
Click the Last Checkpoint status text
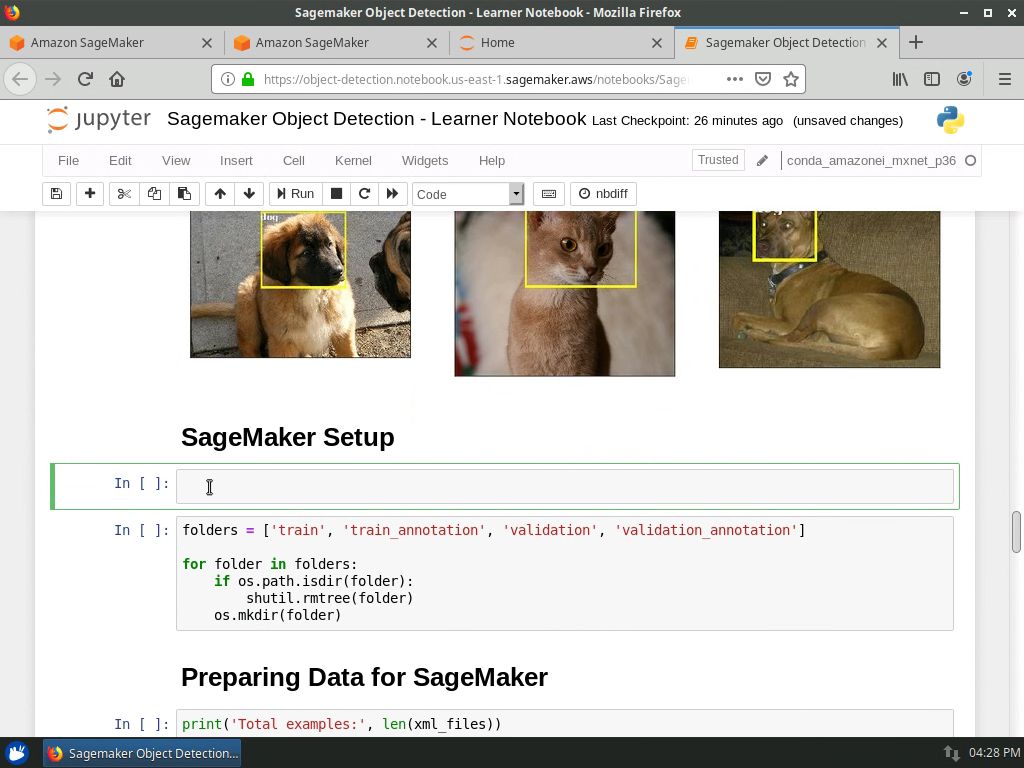point(687,121)
